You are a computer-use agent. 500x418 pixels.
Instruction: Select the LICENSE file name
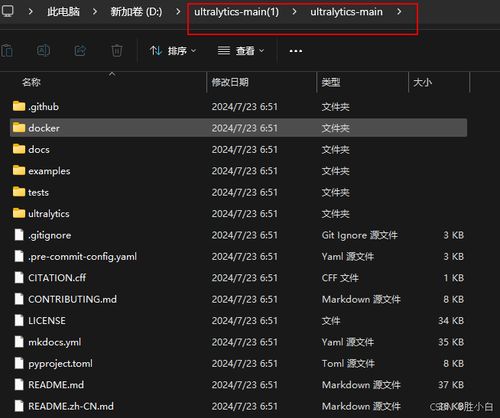point(47,321)
